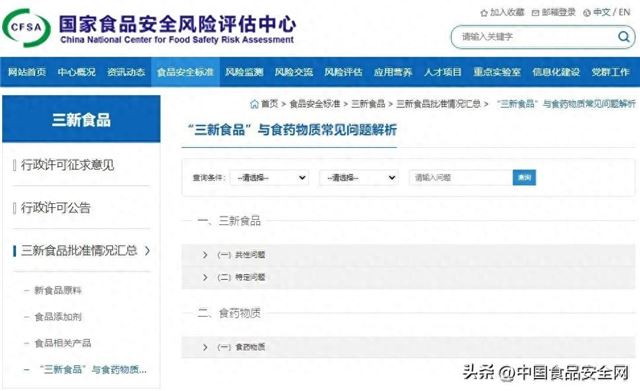Click 三新食品 in the breadcrumb
The height and width of the screenshot is (391, 640).
[368, 104]
